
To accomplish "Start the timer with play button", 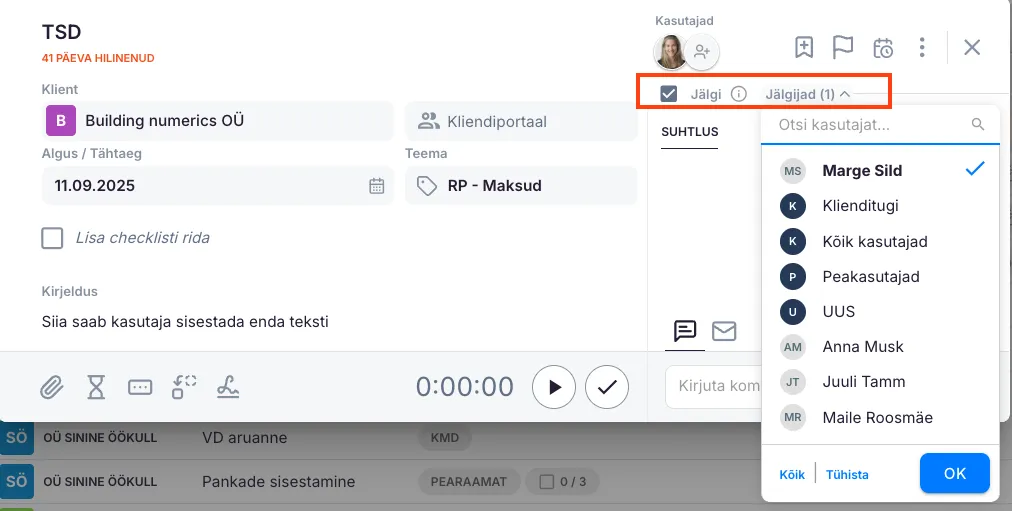I will tap(554, 387).
